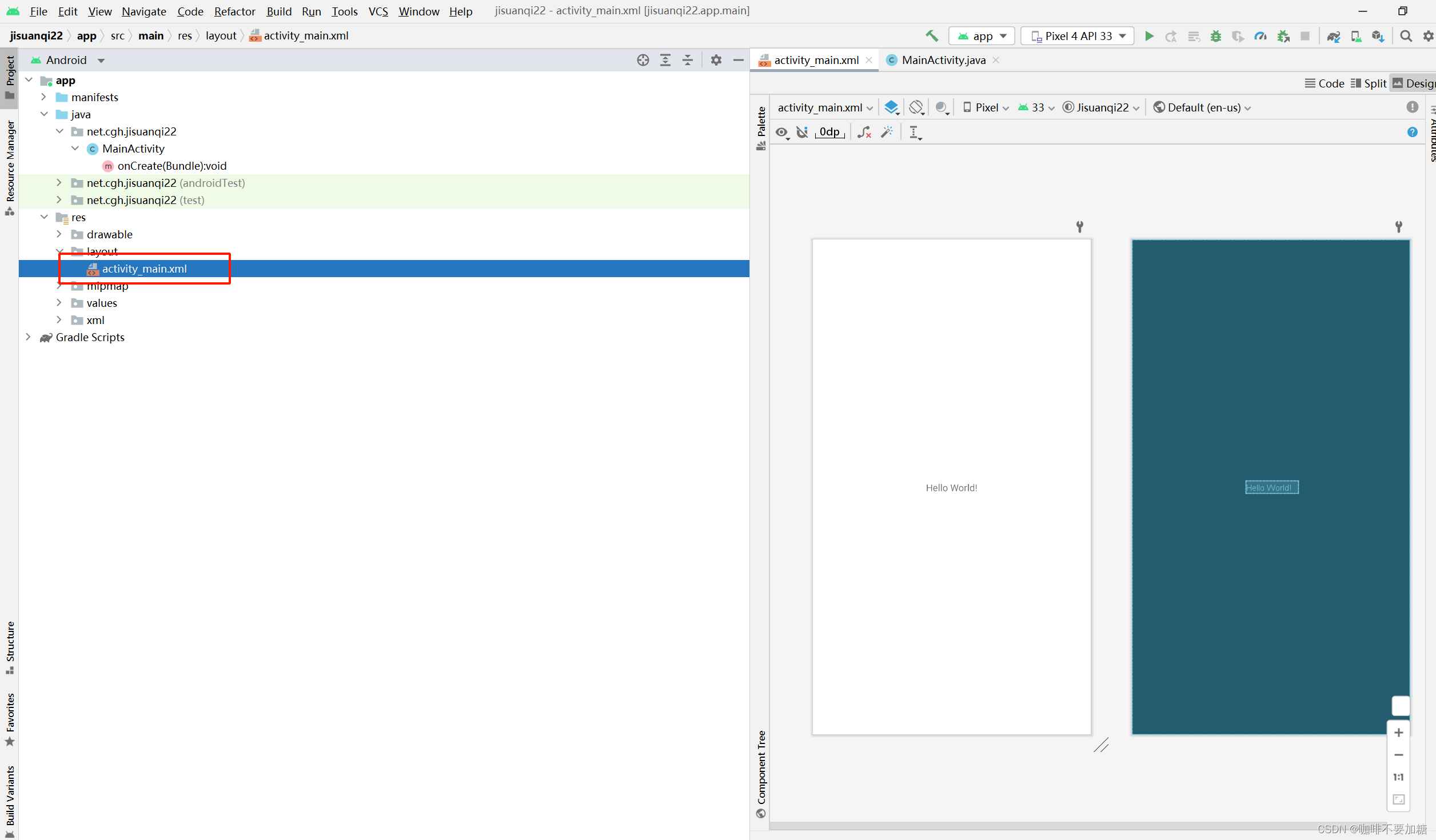Switch editor to Design view mode
The image size is (1436, 840).
point(1414,83)
